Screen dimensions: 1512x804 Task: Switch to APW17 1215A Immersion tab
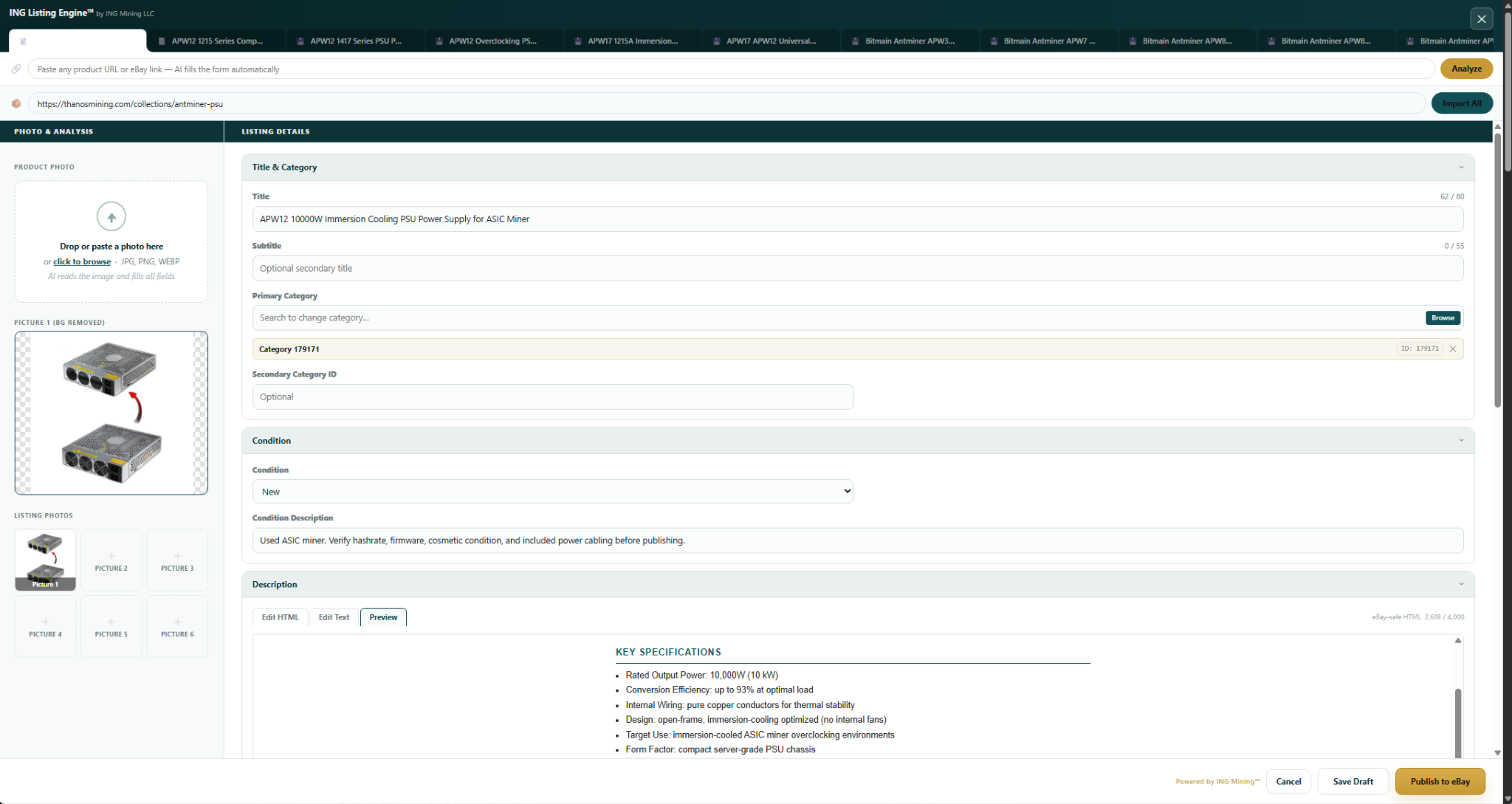pos(633,41)
